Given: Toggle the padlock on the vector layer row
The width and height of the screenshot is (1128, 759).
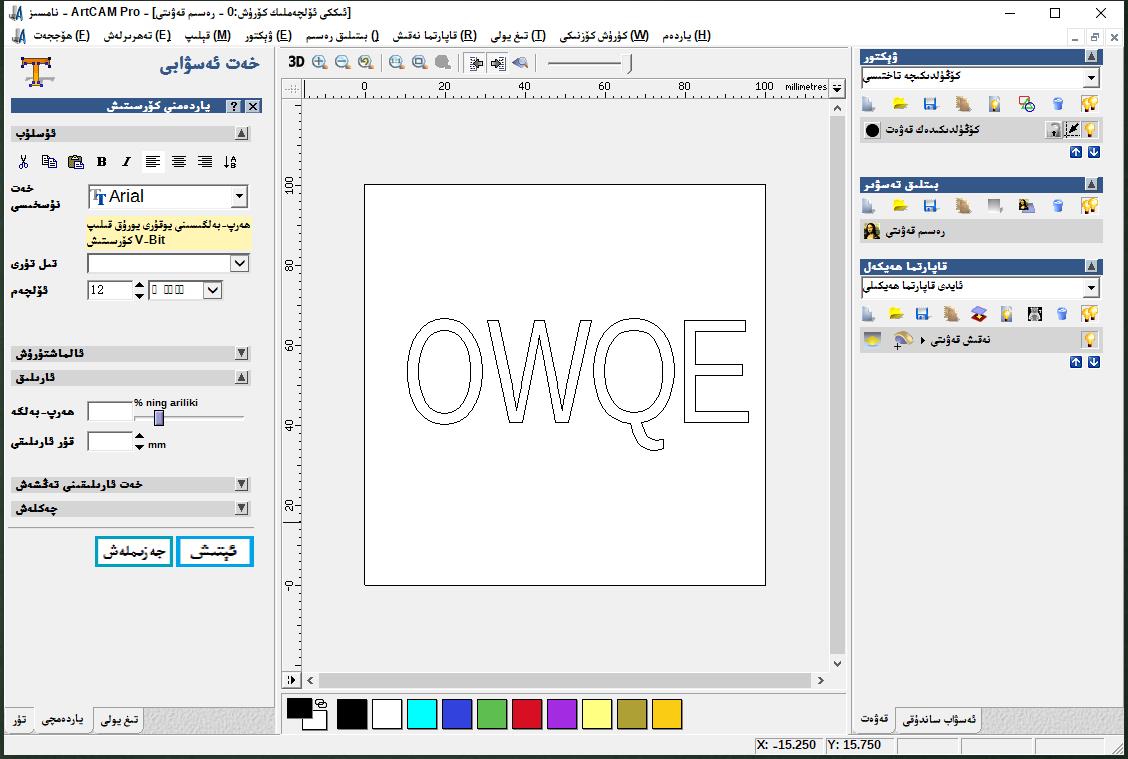Looking at the screenshot, I should click(1053, 129).
